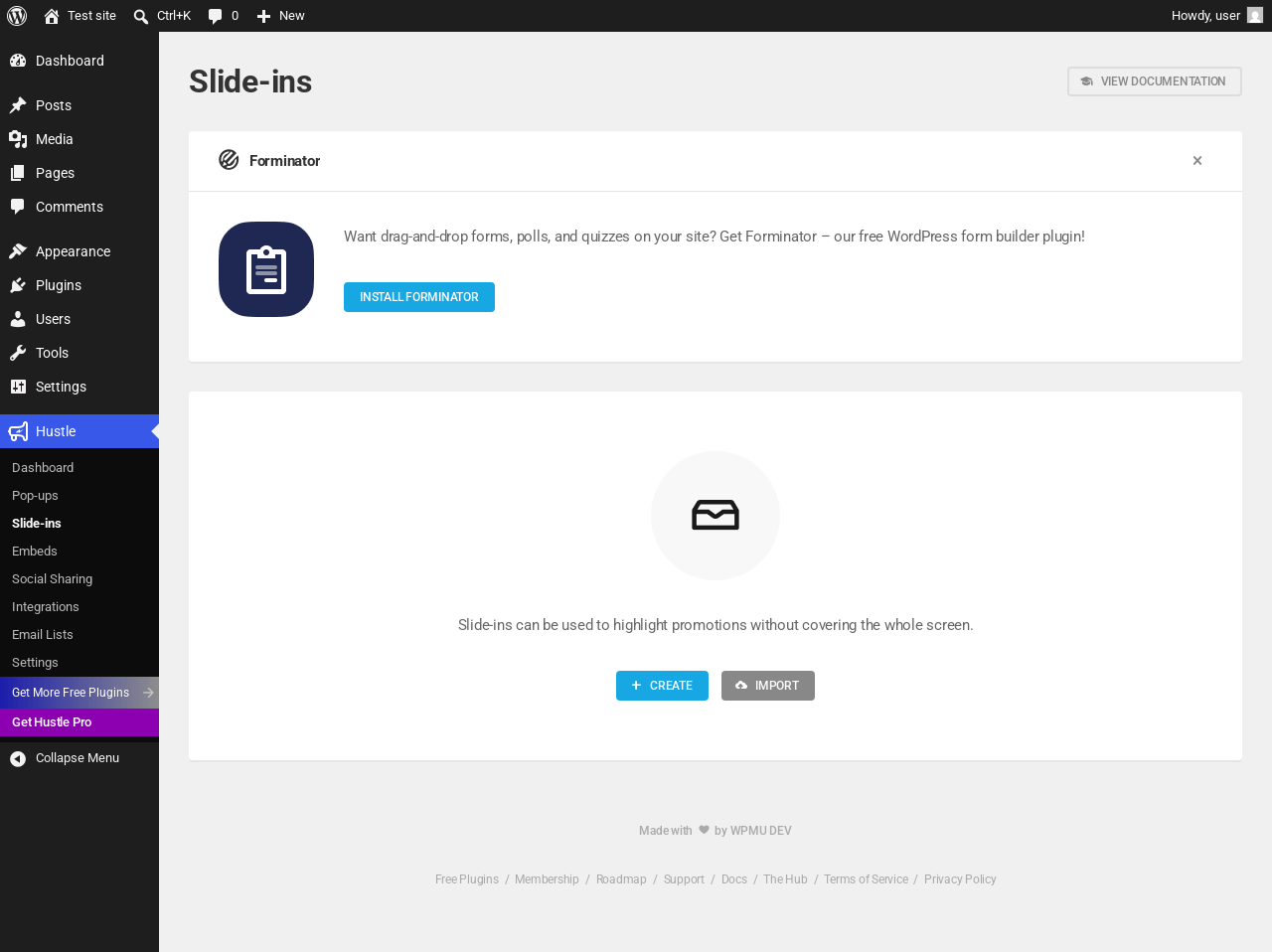Click the Hustle megaphone icon
The width and height of the screenshot is (1272, 952).
pyautogui.click(x=18, y=431)
